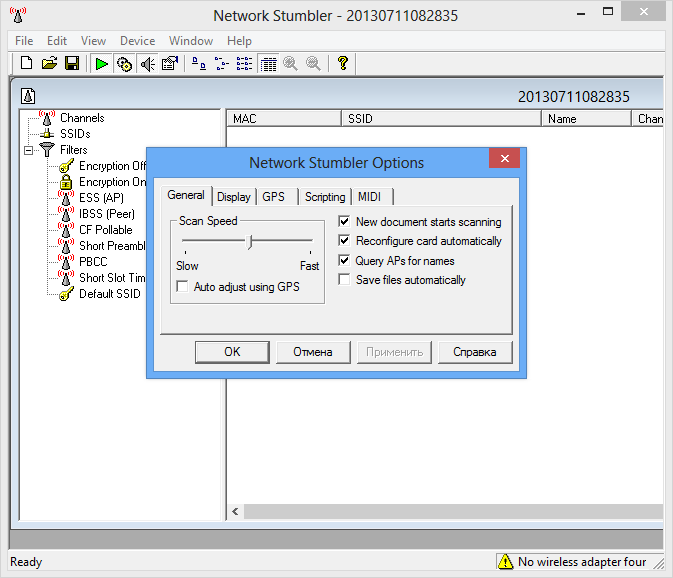673x578 pixels.
Task: Toggle New document starts scanning checkbox
Action: (x=344, y=221)
